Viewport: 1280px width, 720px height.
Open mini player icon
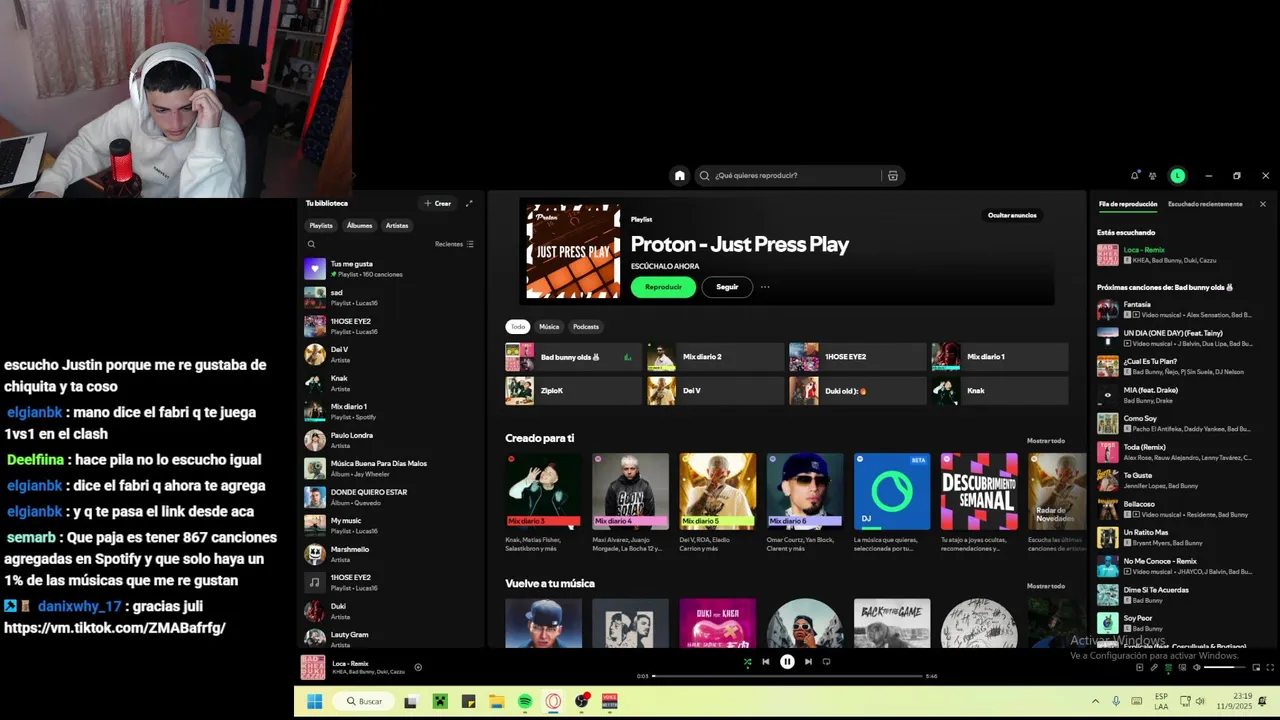click(x=1256, y=667)
